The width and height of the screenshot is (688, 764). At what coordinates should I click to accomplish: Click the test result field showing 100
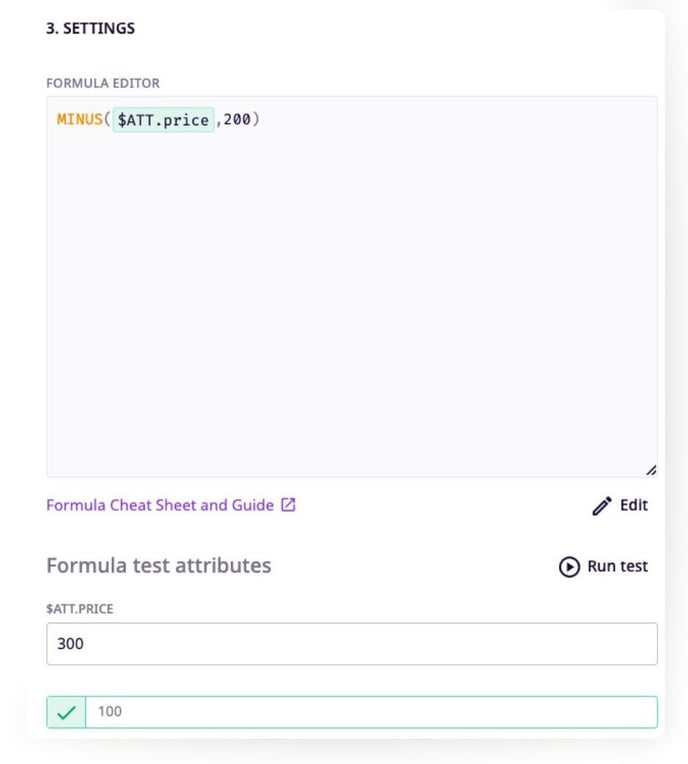[370, 712]
